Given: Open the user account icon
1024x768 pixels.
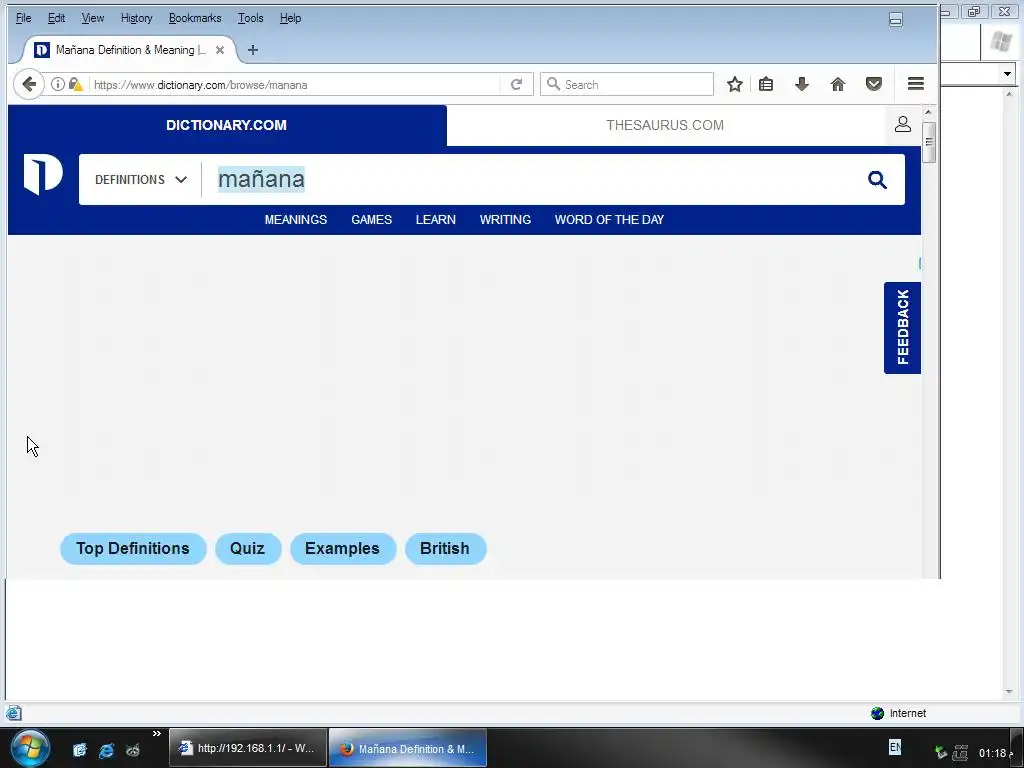Looking at the screenshot, I should click(x=903, y=124).
